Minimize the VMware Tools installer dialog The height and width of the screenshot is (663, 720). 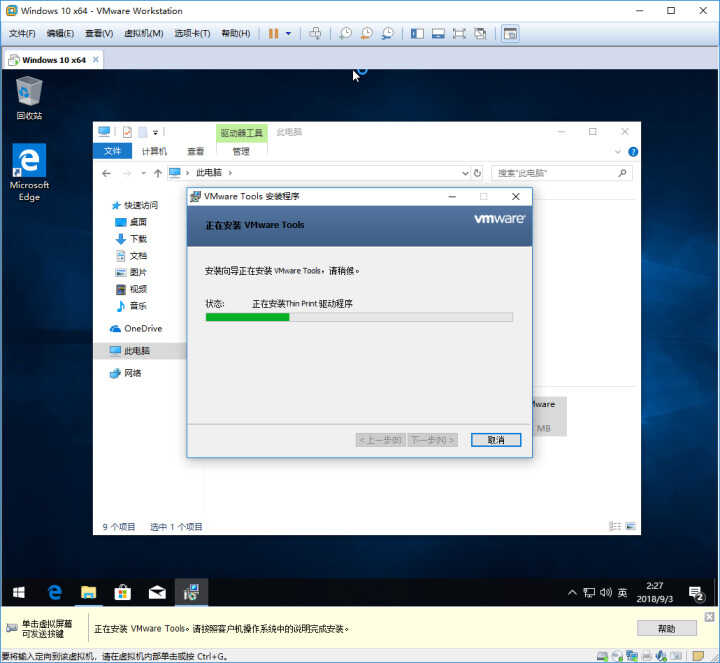(x=452, y=197)
